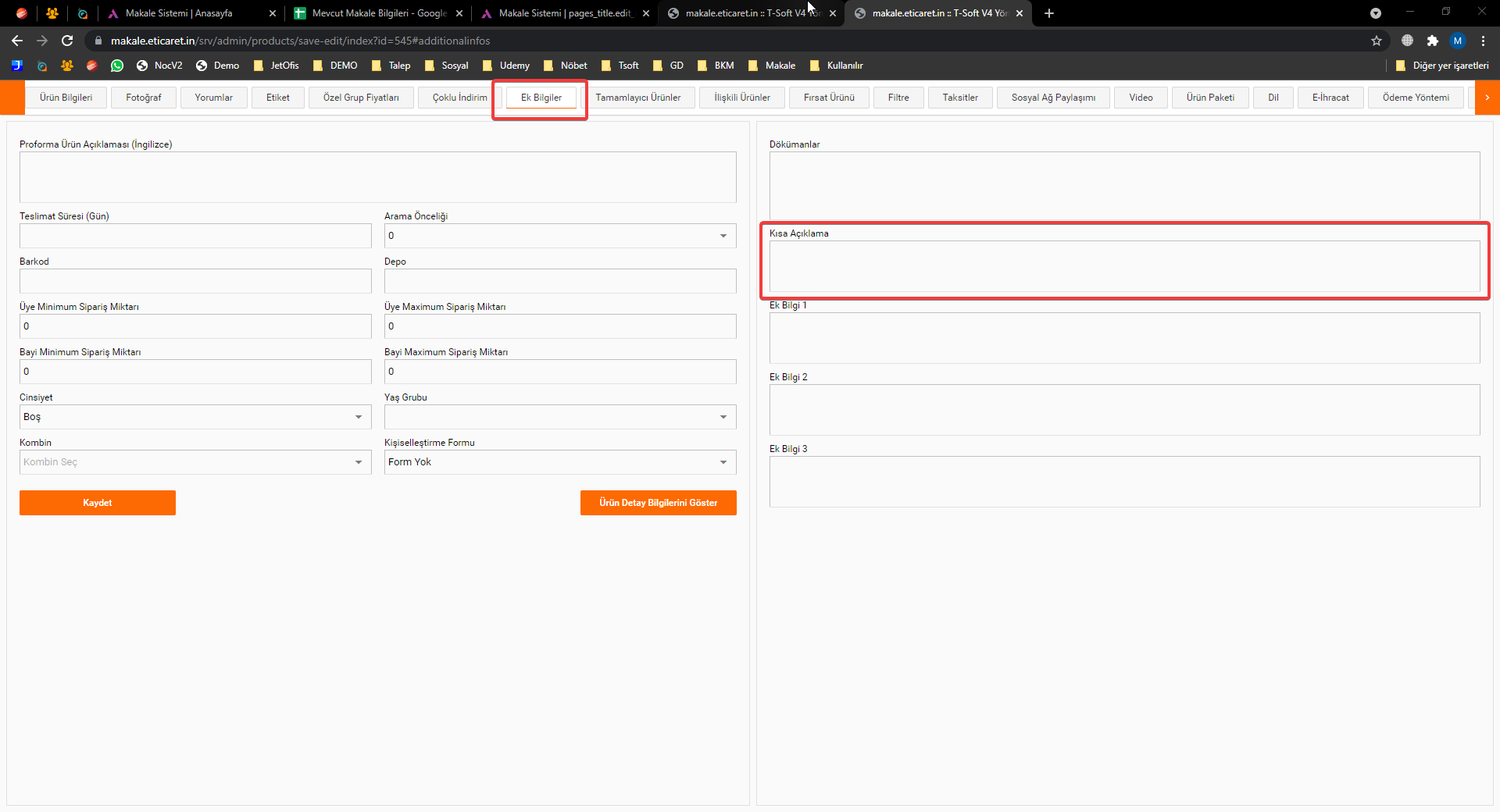Screen dimensions: 1500x812
Task: Open the JetOfis bookmarks folder
Action: coord(277,66)
